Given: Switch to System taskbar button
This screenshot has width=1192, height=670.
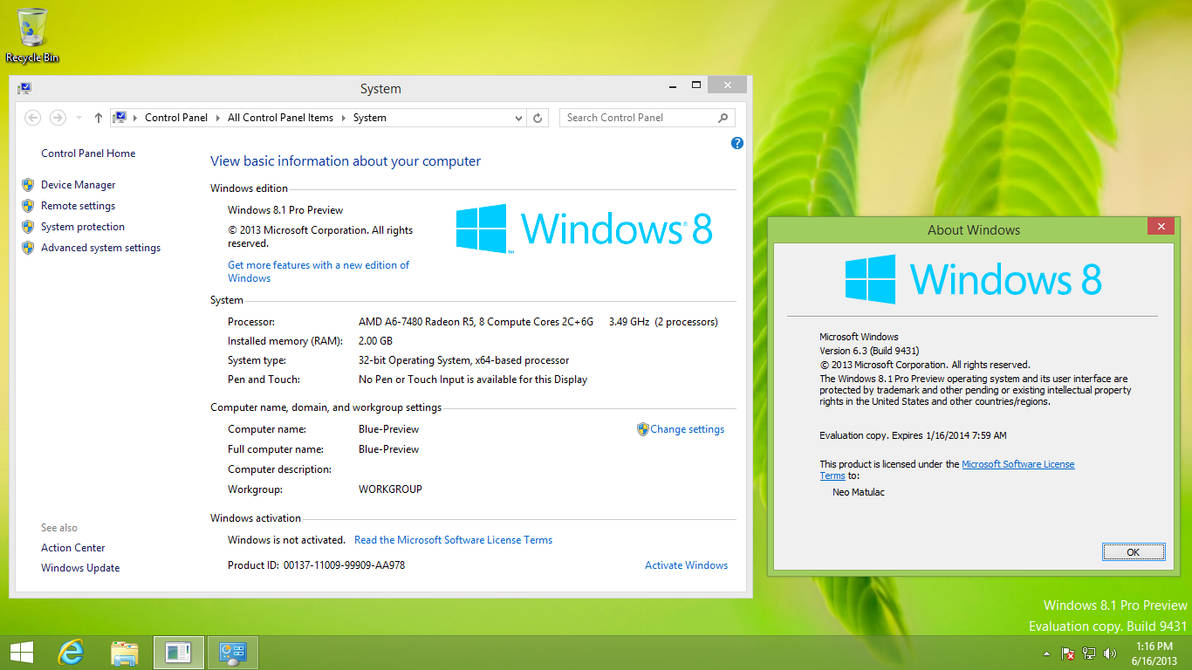Looking at the screenshot, I should click(x=233, y=653).
